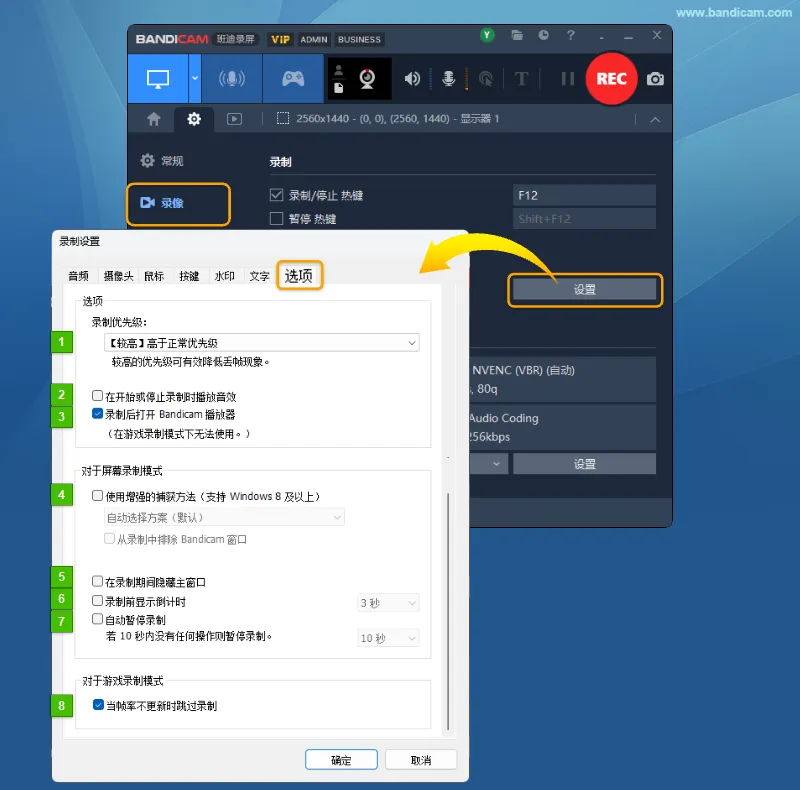Screen dimensions: 800x790
Task: Select 录像 video section in sidebar
Action: (x=179, y=204)
